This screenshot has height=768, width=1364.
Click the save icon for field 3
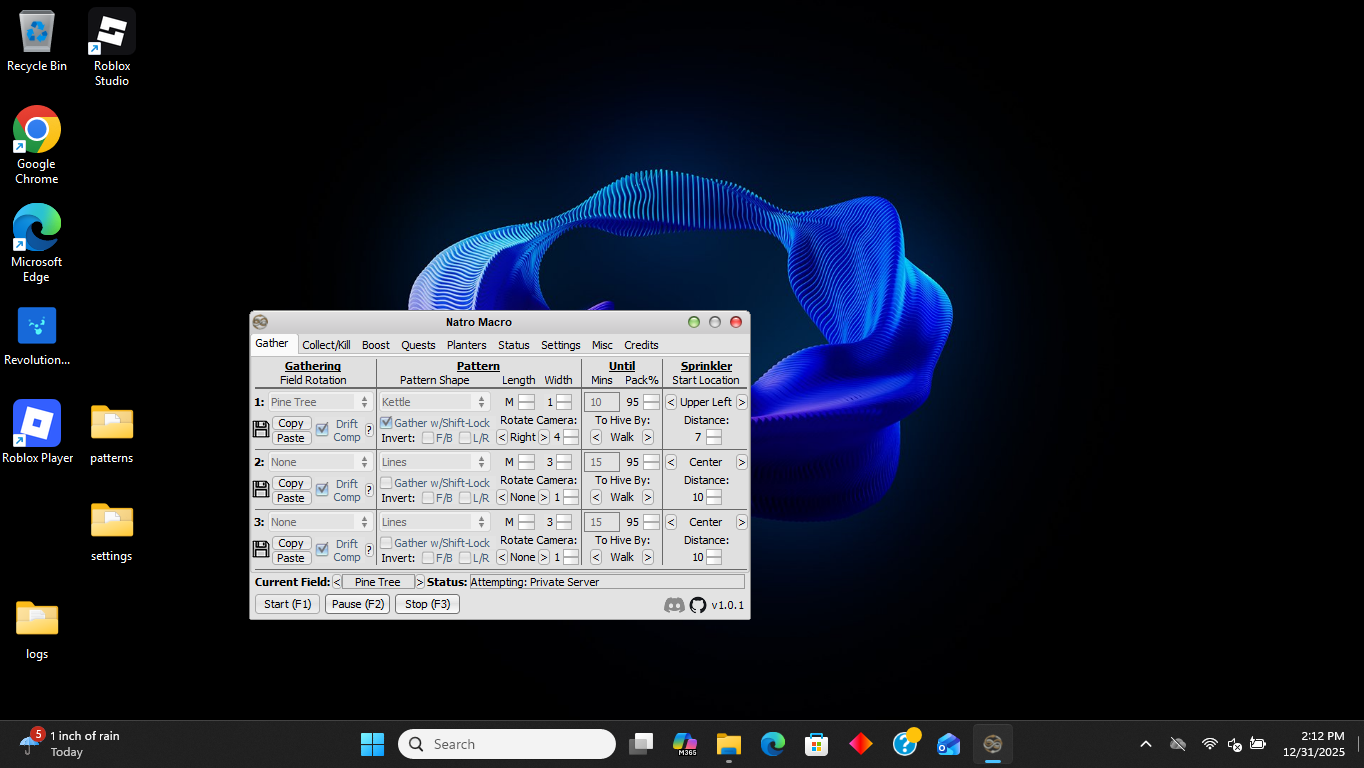click(261, 549)
